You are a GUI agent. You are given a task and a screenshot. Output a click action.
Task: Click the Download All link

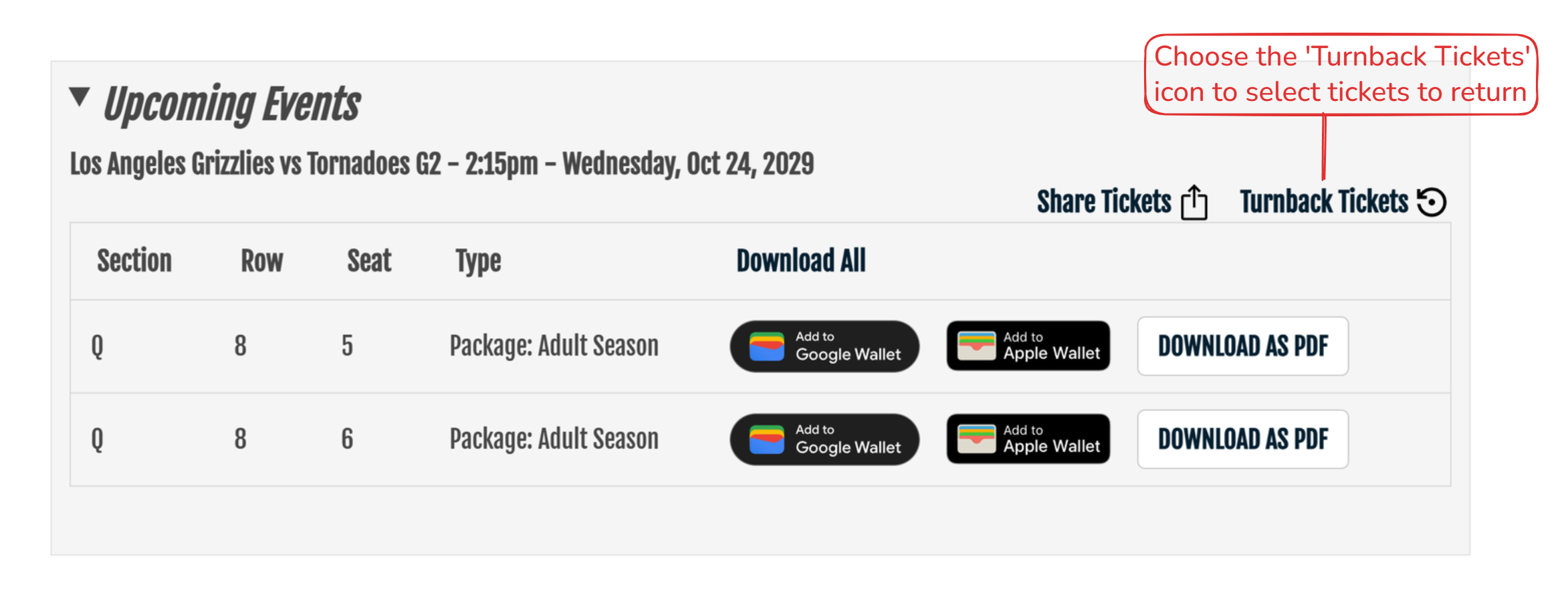coord(801,261)
